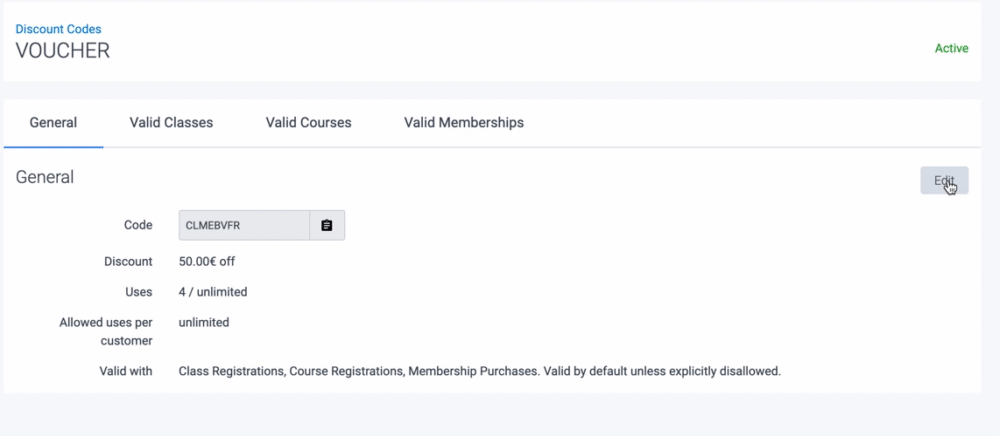Go back to Discount Codes list

(58, 29)
